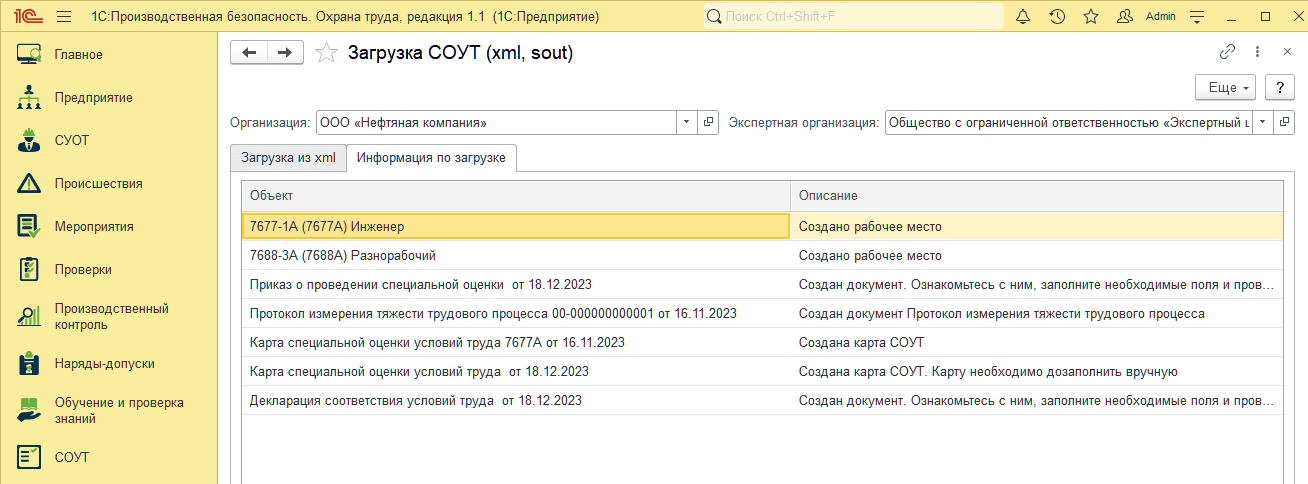Click the Обучение hand-with-book icon
Viewport: 1308px width, 484px height.
coord(28,411)
